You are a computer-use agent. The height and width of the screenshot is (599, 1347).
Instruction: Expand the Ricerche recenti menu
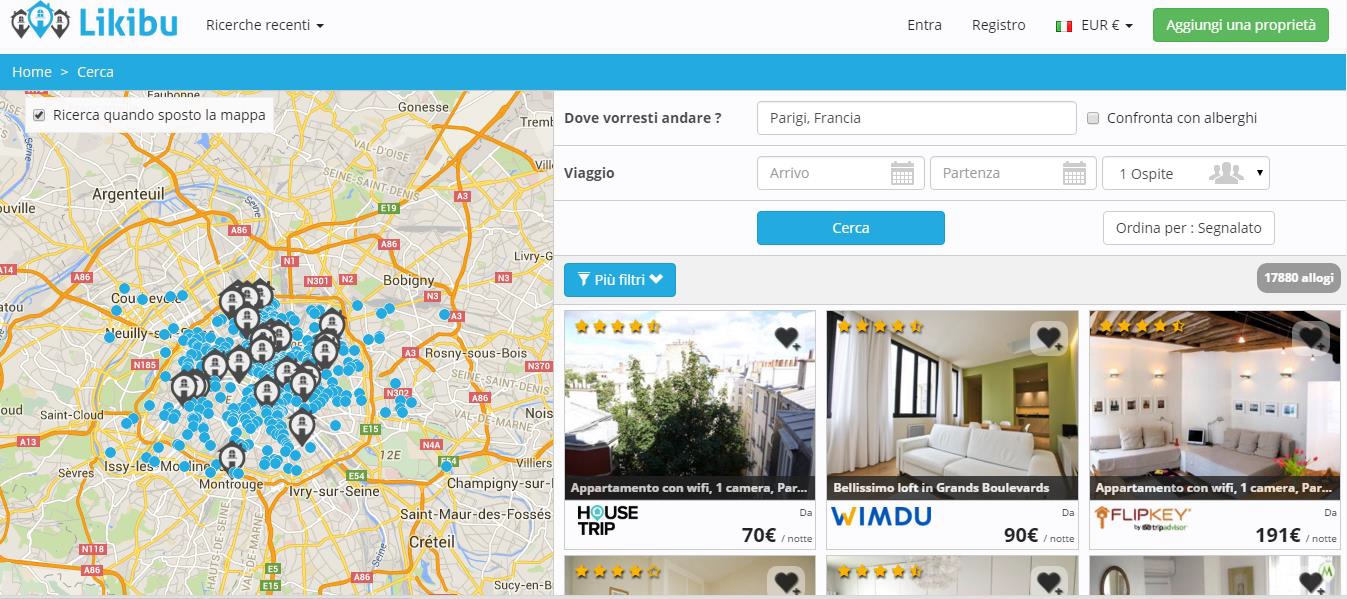tap(265, 25)
